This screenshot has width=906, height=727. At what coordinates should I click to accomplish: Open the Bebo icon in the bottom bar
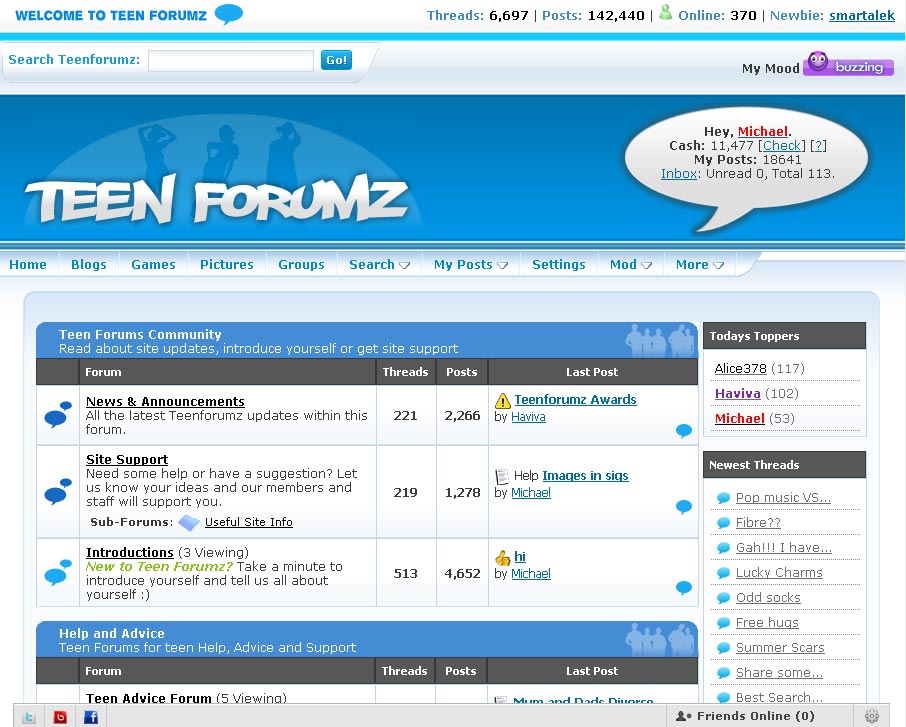[x=60, y=717]
